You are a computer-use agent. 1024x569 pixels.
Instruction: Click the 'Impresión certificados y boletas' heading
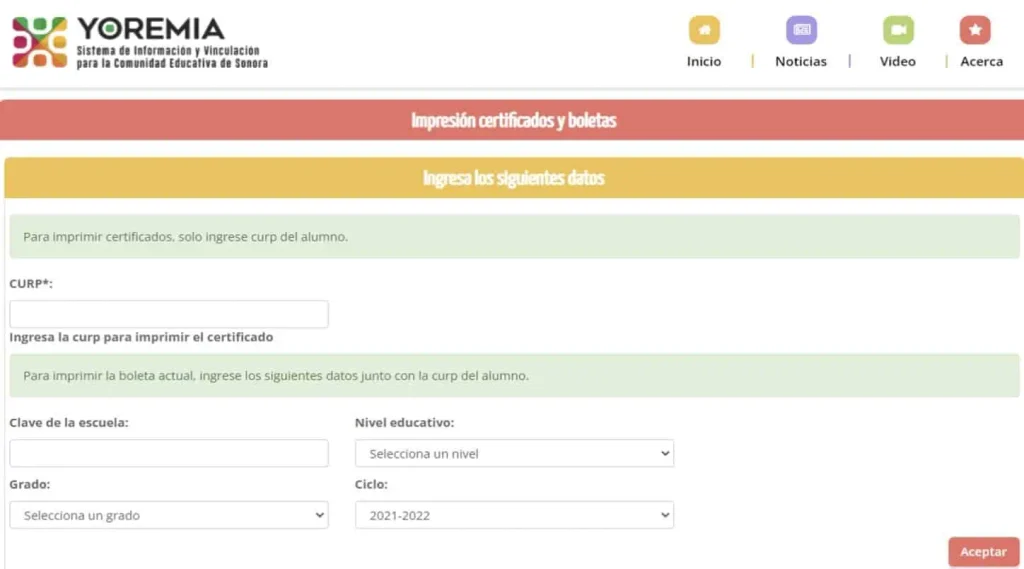coord(513,121)
